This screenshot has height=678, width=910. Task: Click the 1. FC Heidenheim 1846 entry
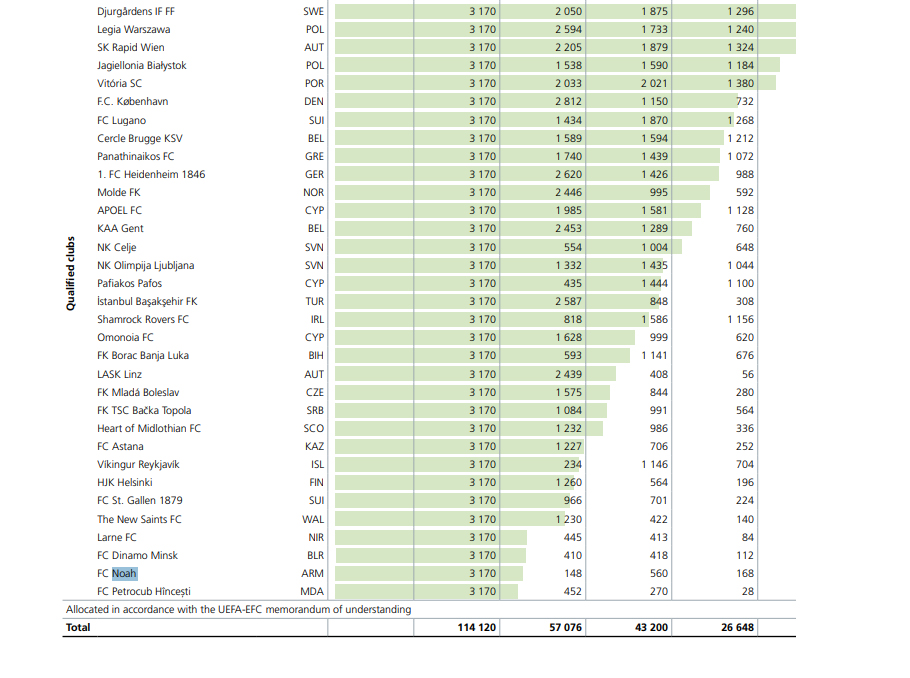pyautogui.click(x=151, y=174)
